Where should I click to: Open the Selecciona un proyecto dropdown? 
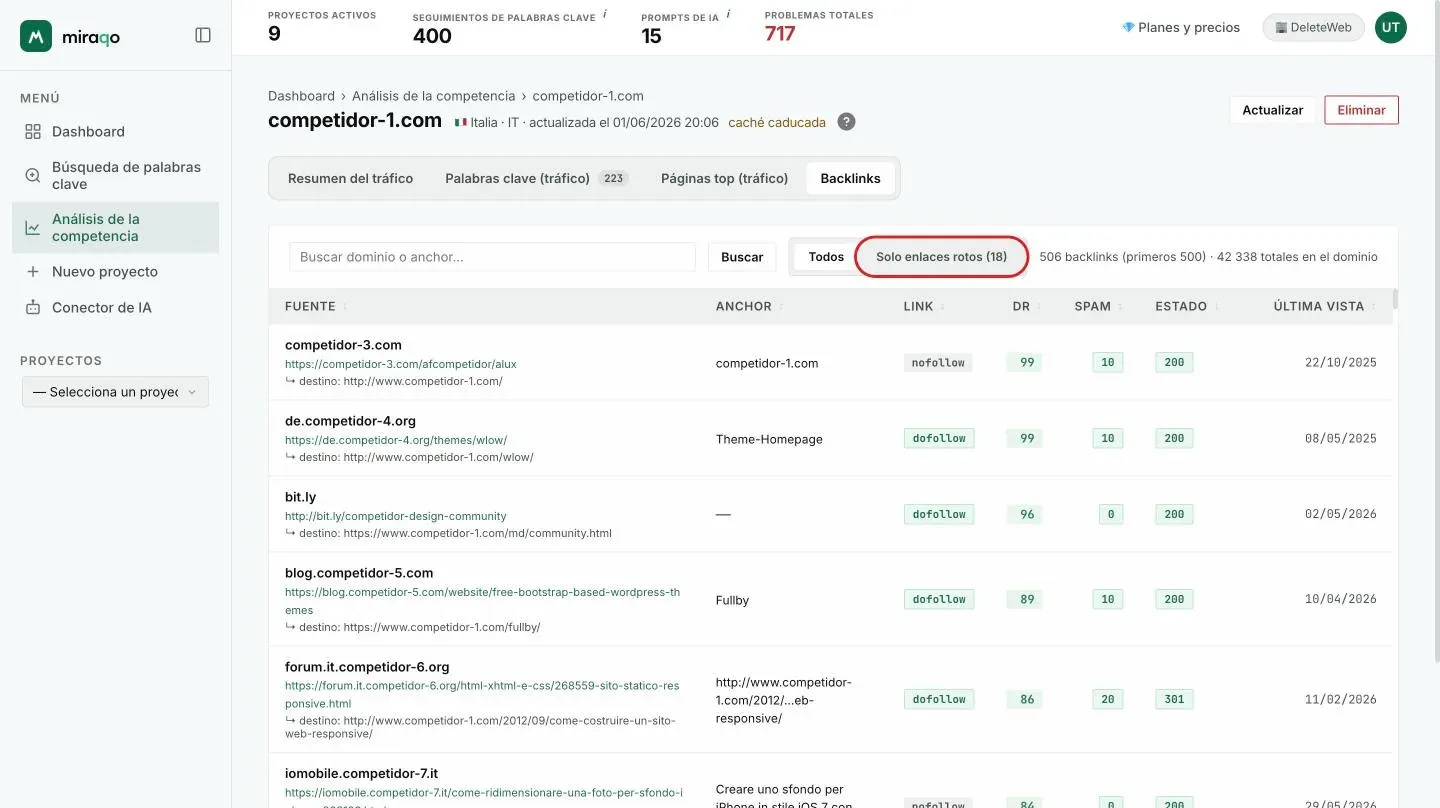click(116, 392)
